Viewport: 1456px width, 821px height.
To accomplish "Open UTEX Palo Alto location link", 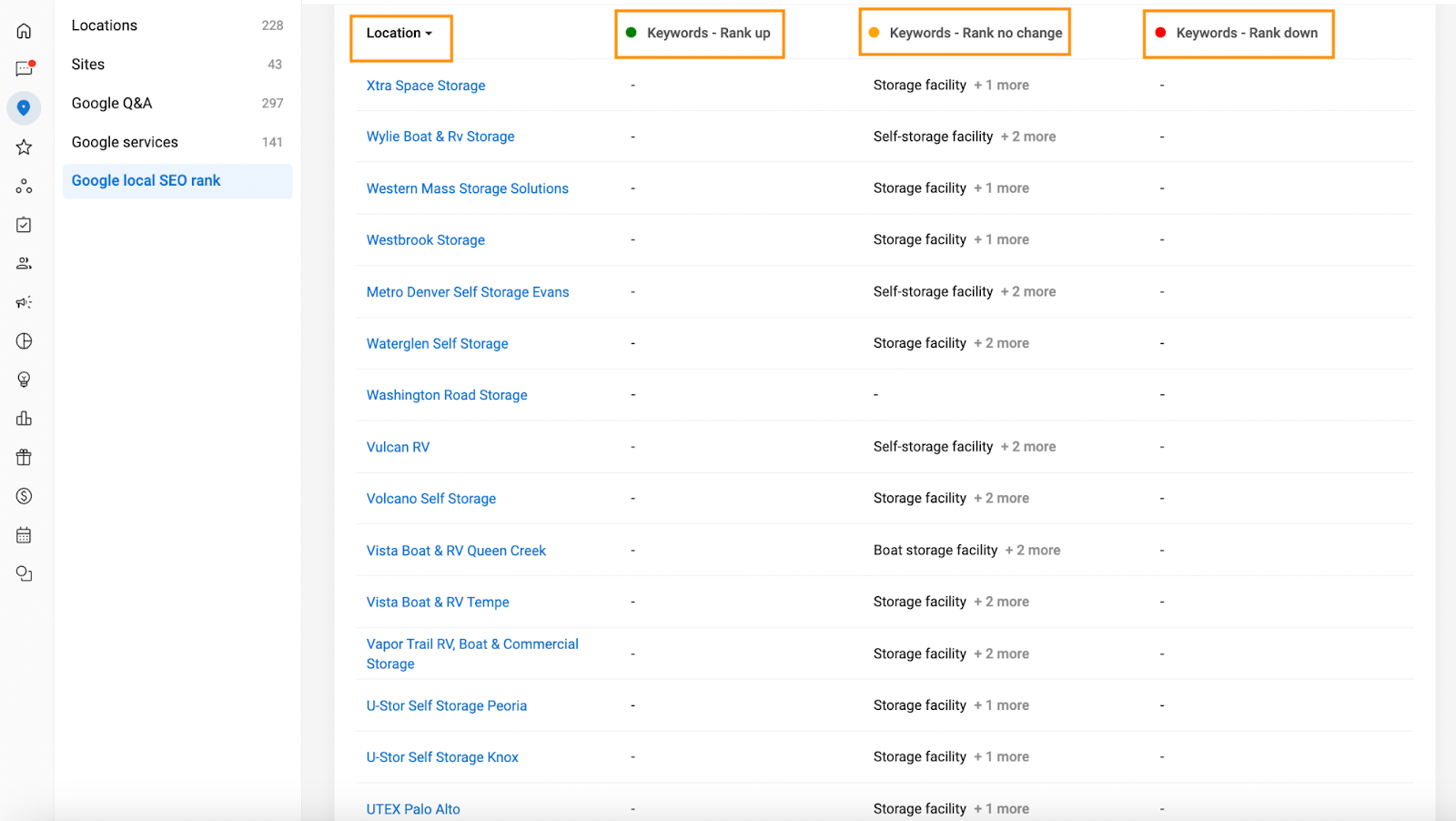I will coord(413,809).
